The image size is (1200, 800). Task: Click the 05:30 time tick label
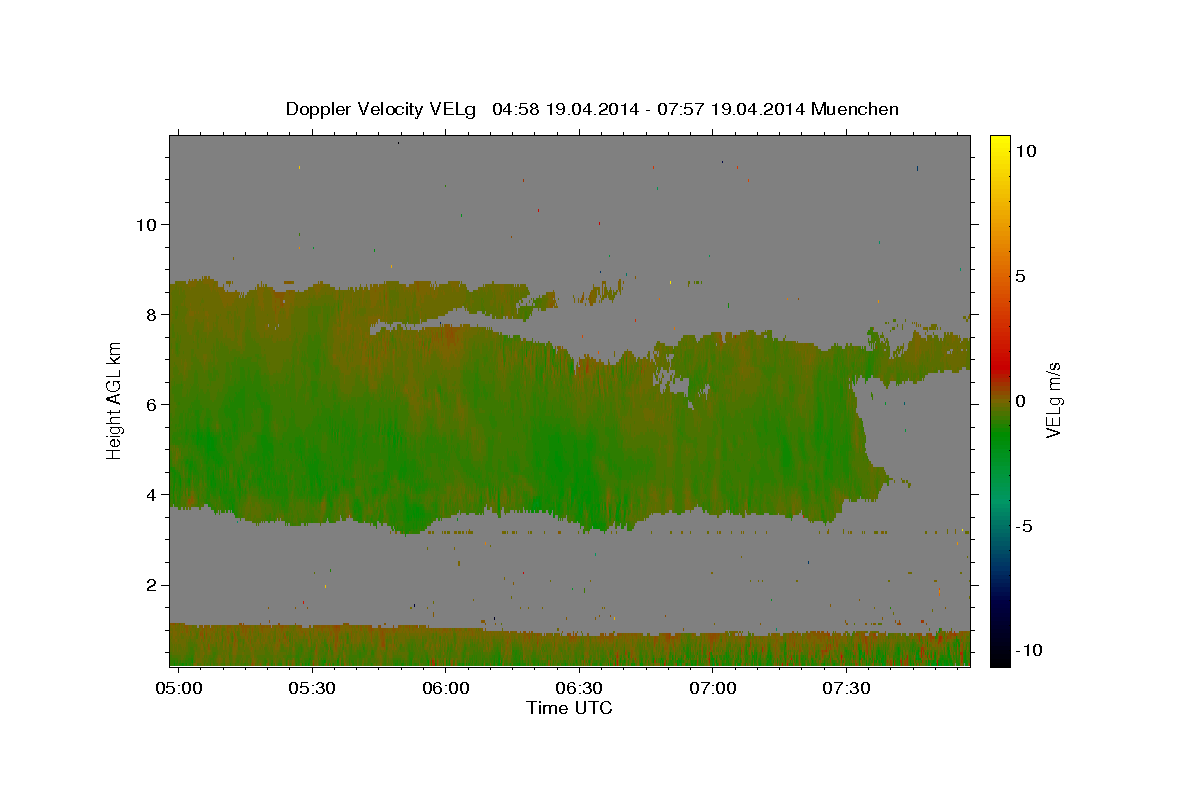(x=312, y=689)
